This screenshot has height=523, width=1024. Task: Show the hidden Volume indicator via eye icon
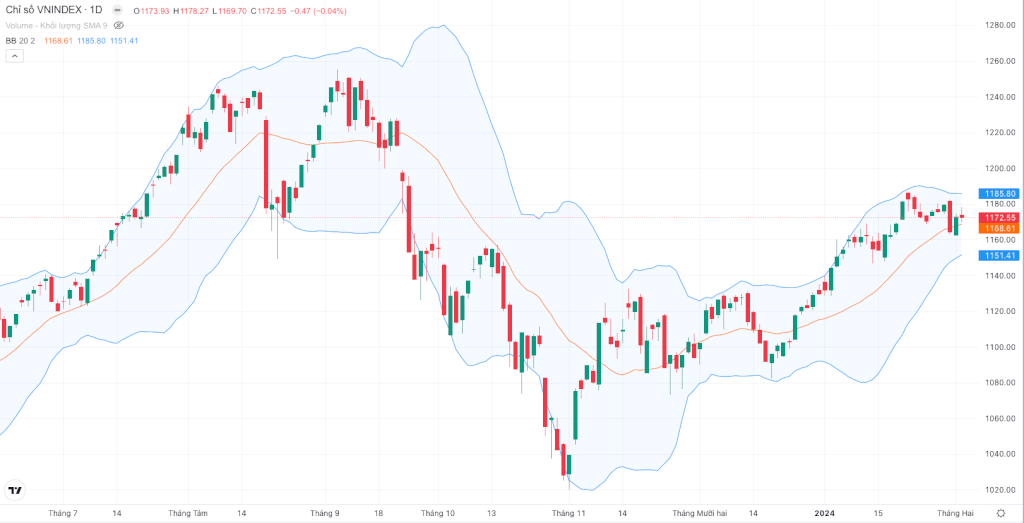[118, 25]
